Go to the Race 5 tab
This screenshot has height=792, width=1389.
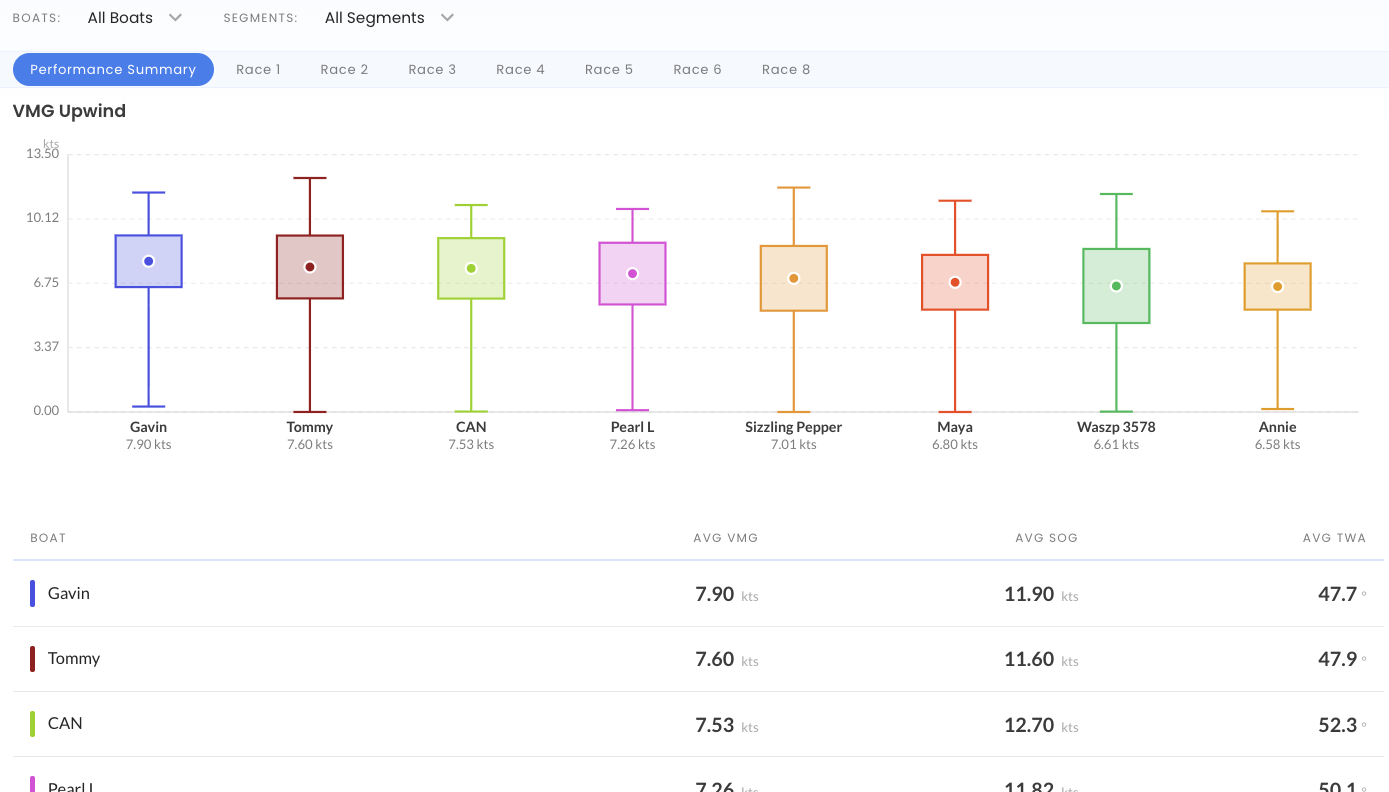pos(609,70)
